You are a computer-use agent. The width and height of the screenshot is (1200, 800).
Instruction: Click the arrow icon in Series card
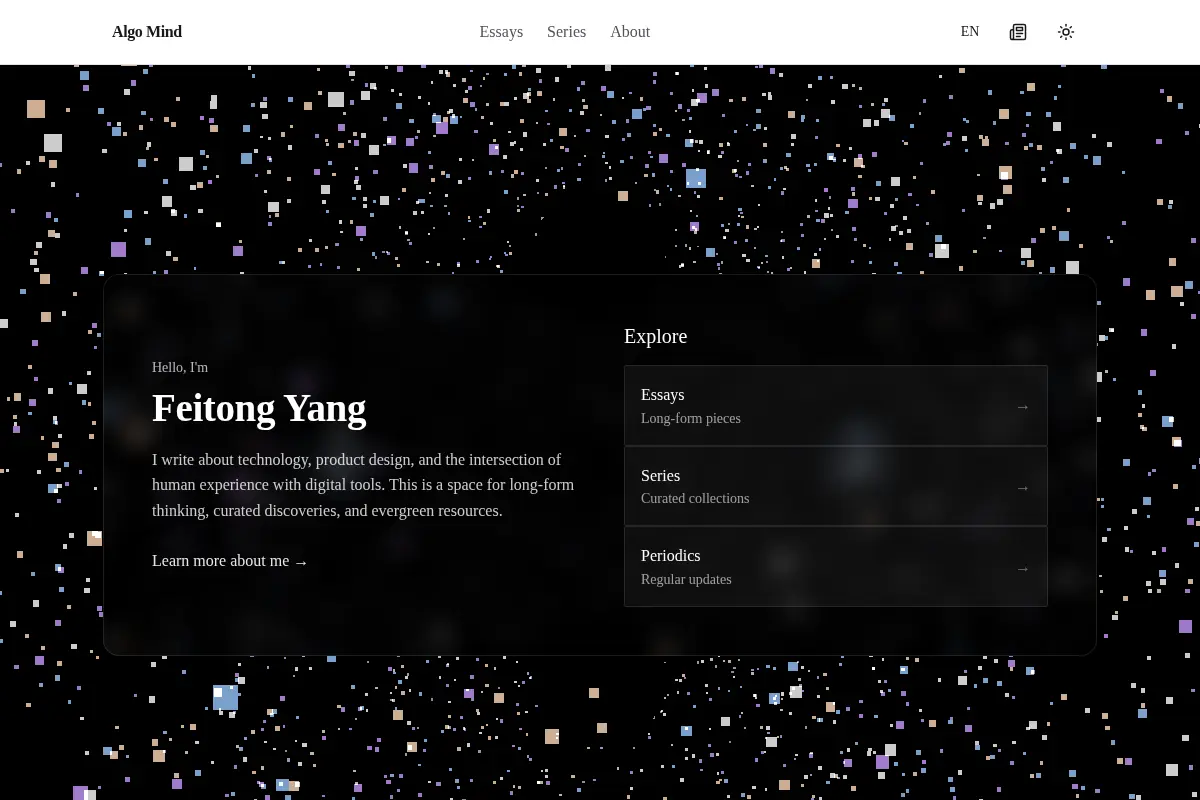click(1023, 488)
